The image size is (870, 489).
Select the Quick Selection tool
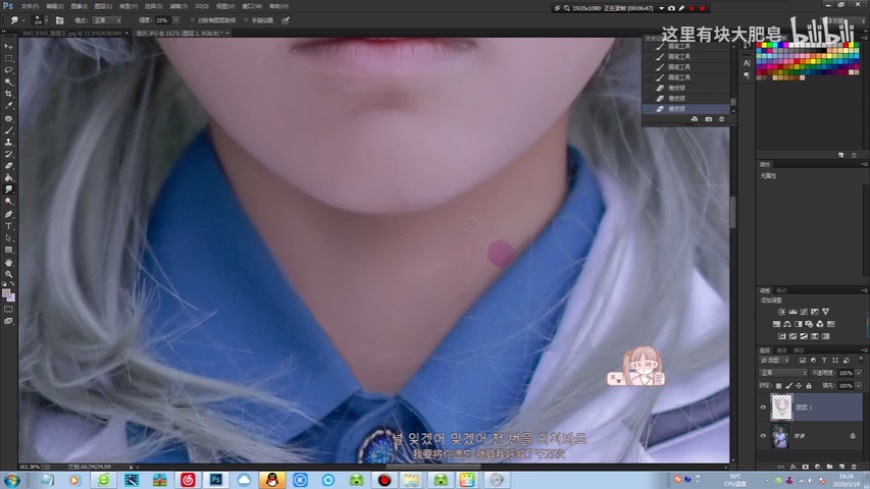tap(8, 82)
